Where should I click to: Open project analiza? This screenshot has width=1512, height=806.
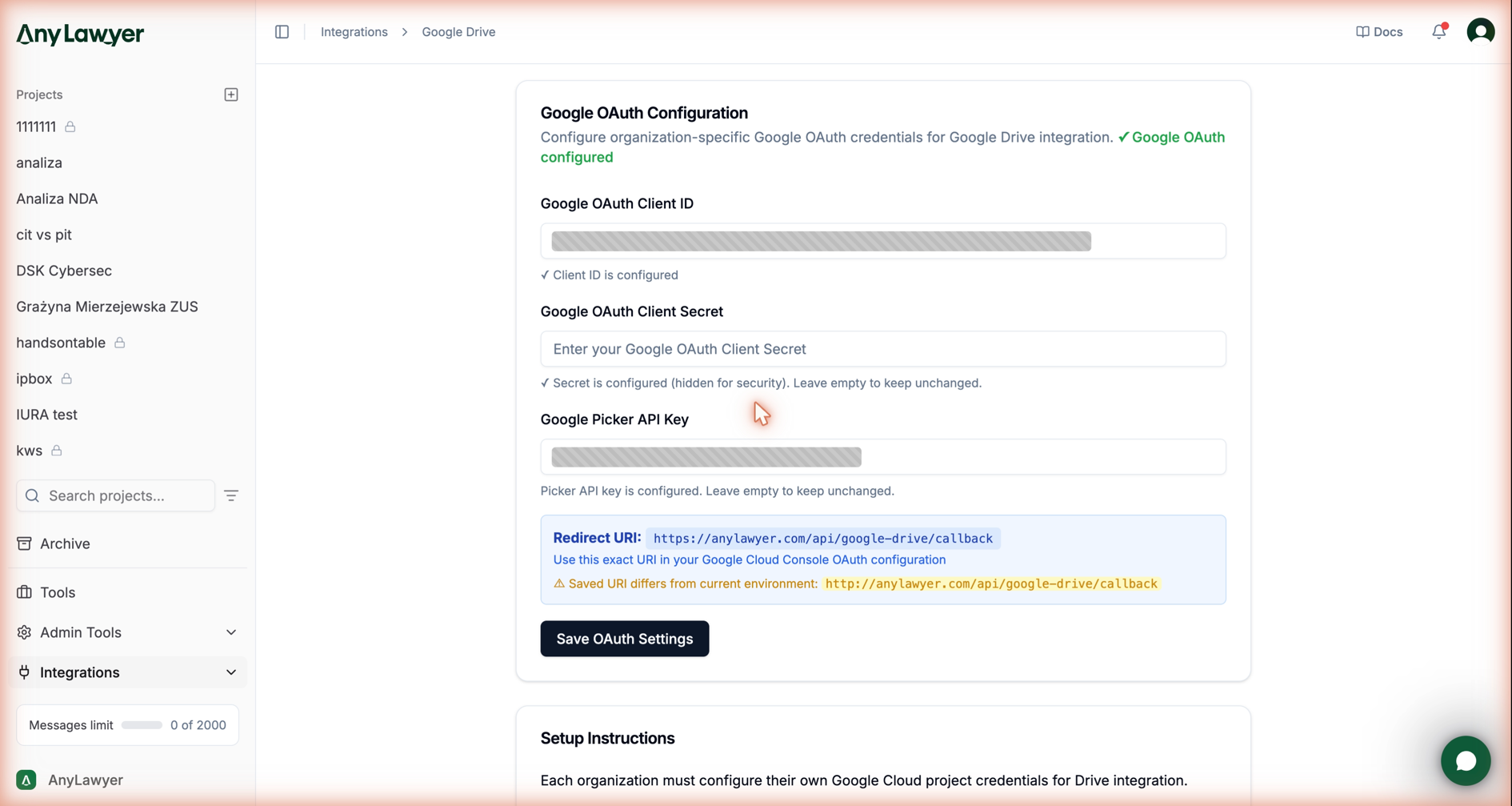tap(39, 162)
